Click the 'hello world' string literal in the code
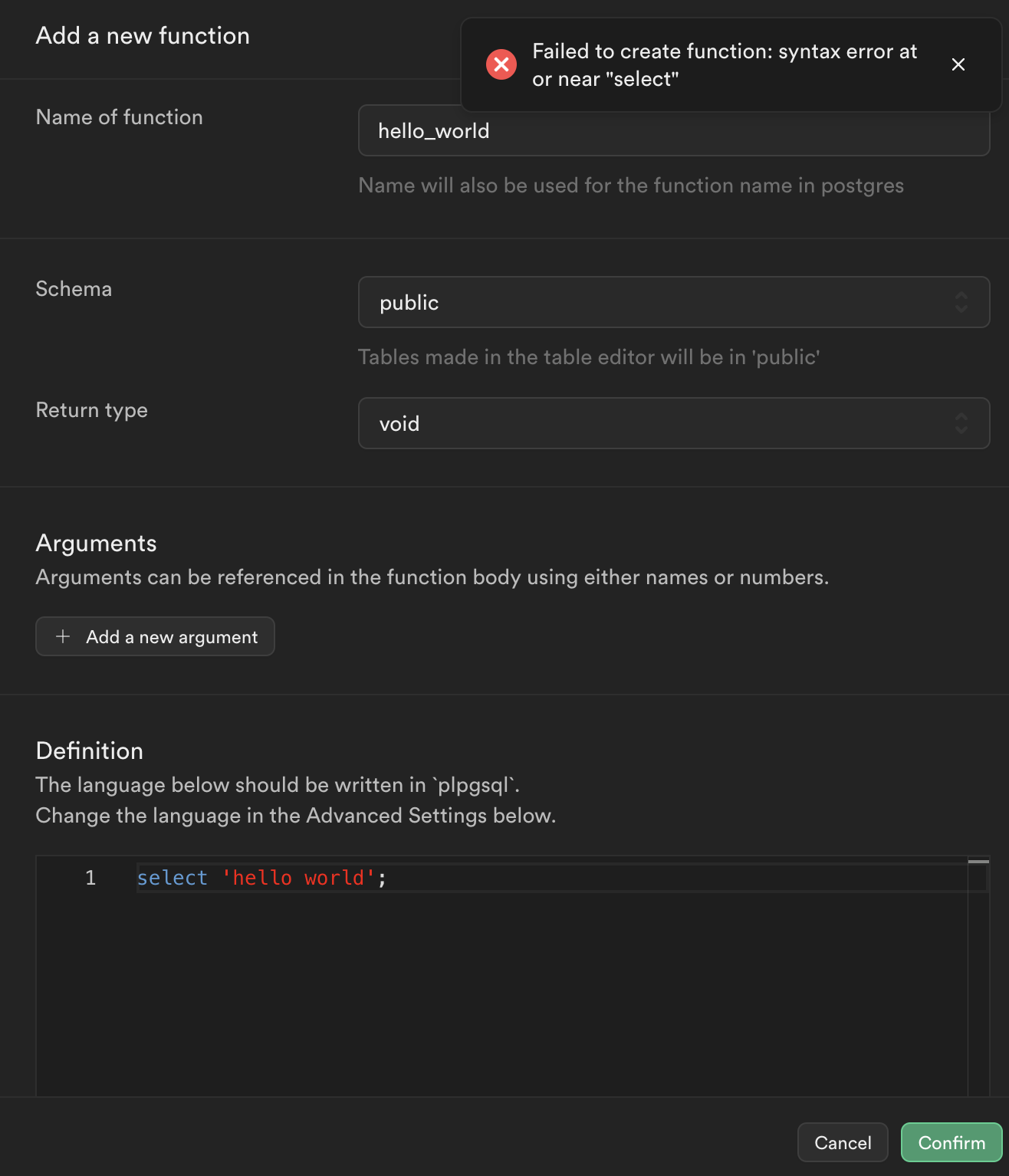Viewport: 1009px width, 1176px height. coord(297,878)
